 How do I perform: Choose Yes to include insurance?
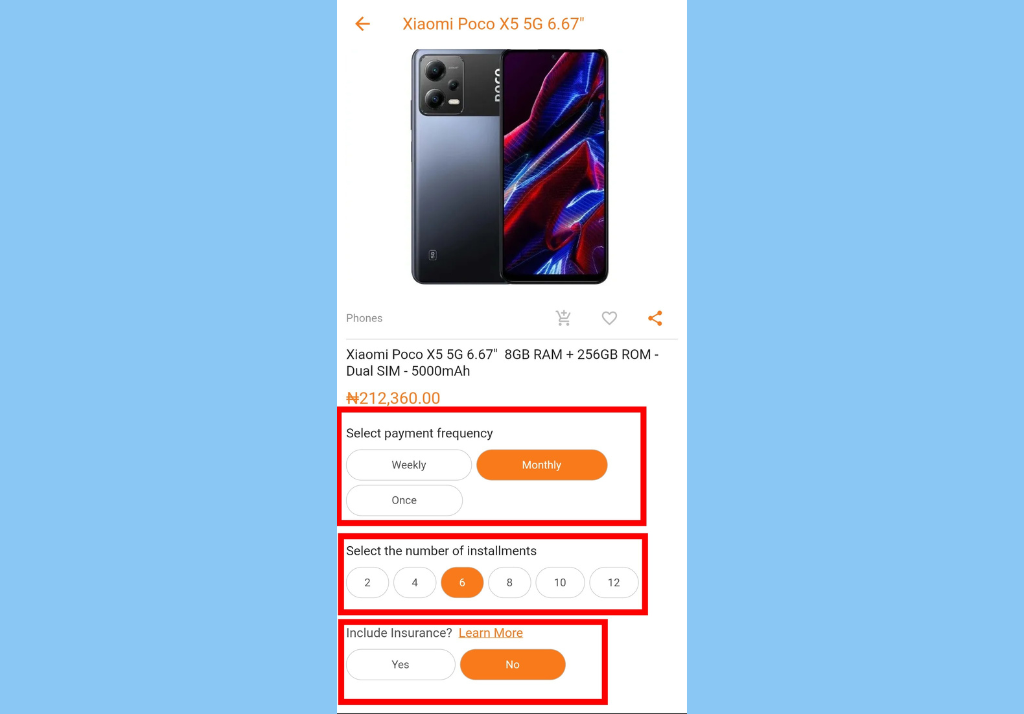click(x=400, y=665)
